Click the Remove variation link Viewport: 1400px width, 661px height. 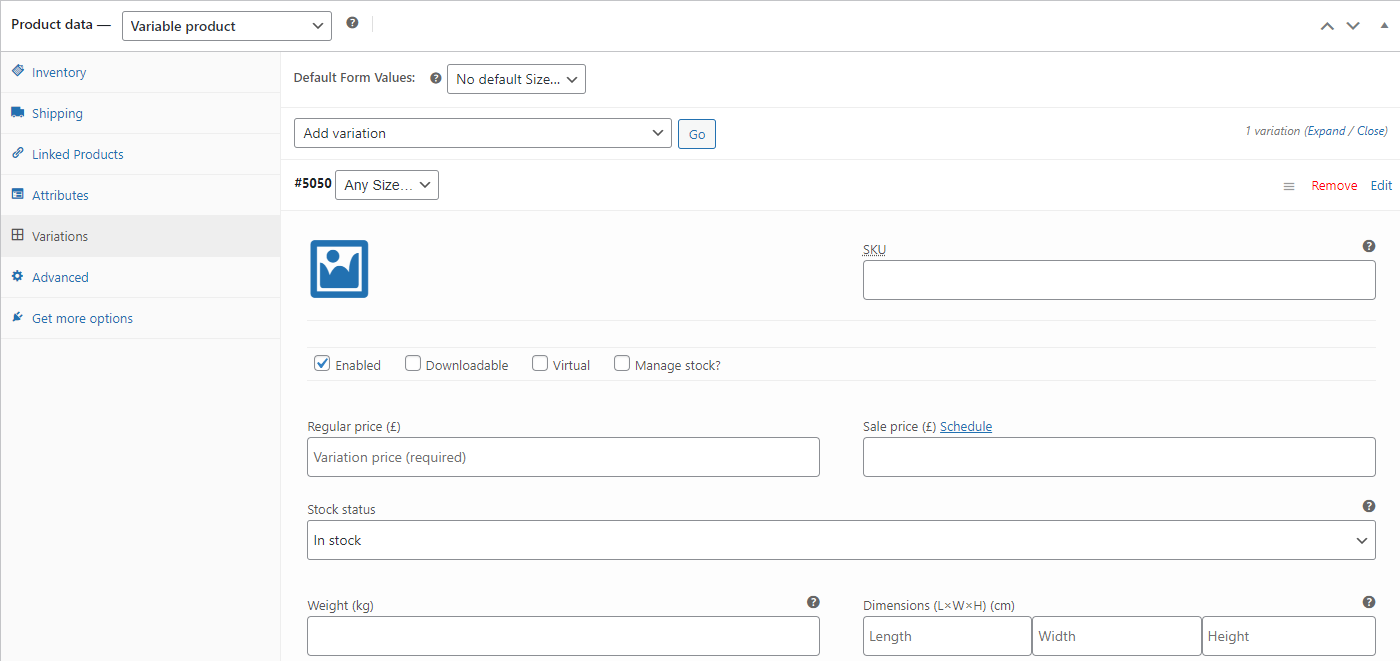click(1334, 186)
